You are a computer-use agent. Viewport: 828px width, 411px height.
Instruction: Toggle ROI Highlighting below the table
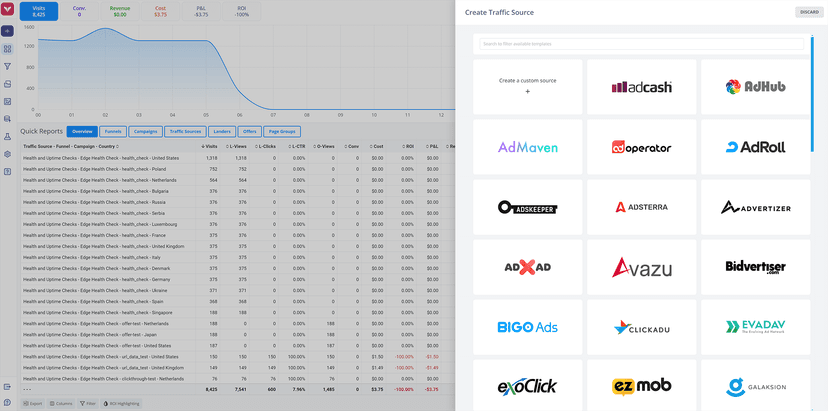coord(121,404)
